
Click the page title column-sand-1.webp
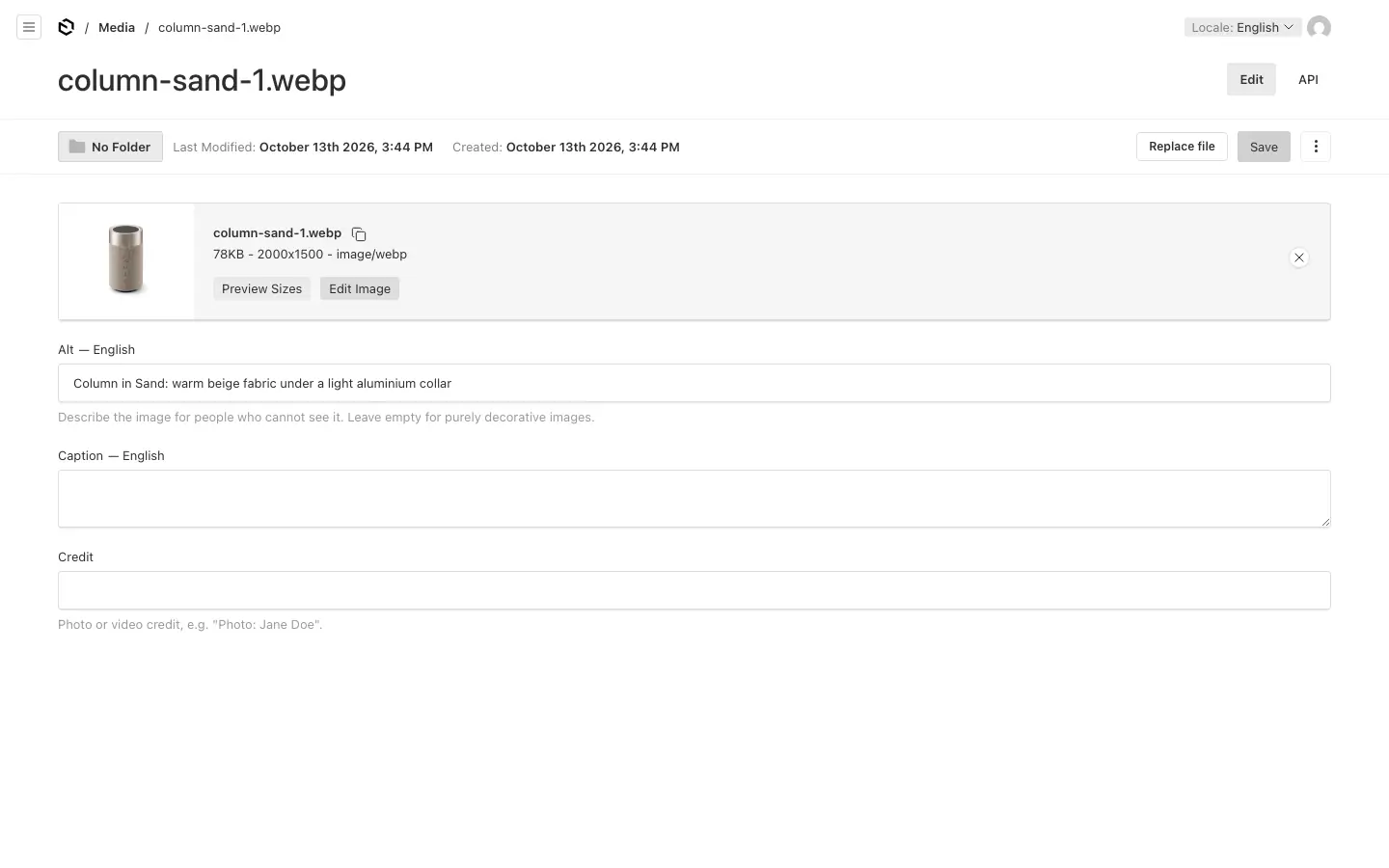pyautogui.click(x=202, y=80)
